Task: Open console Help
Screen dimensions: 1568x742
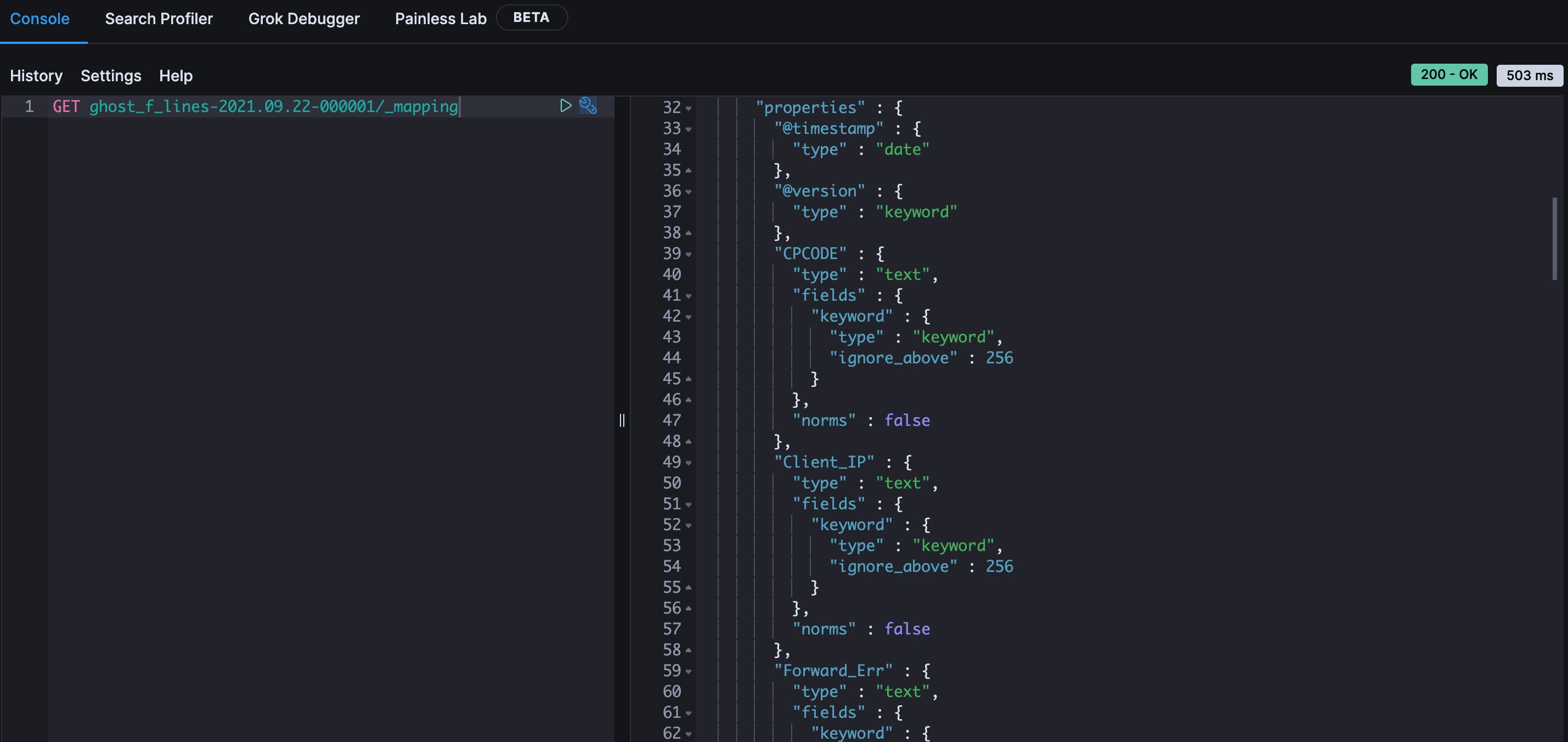Action: pyautogui.click(x=176, y=76)
